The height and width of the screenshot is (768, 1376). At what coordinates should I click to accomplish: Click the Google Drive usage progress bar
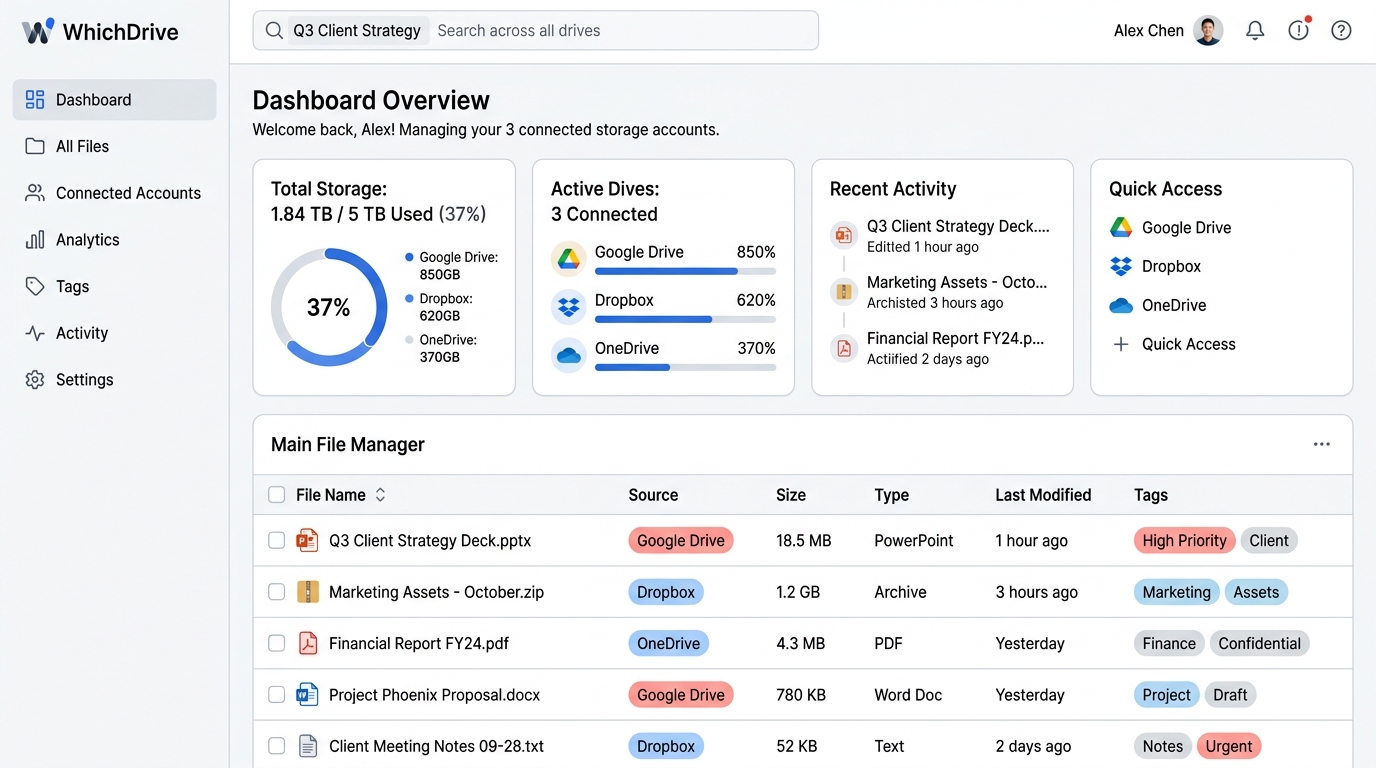pos(685,271)
